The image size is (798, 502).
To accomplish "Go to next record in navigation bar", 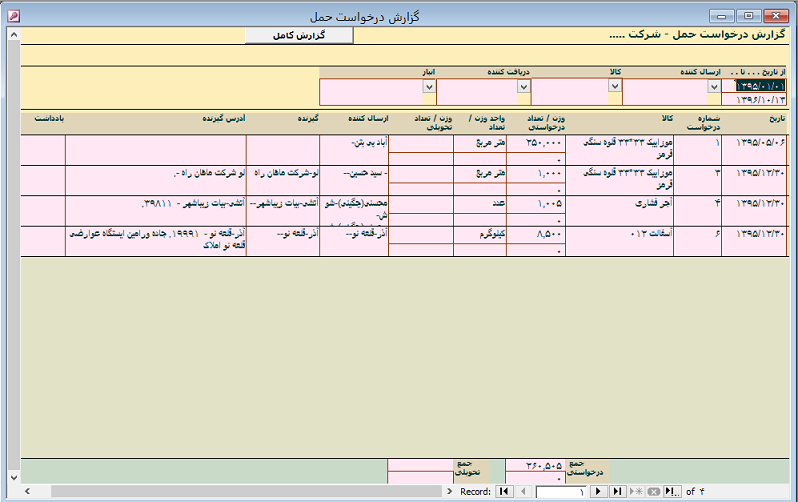I will (598, 491).
